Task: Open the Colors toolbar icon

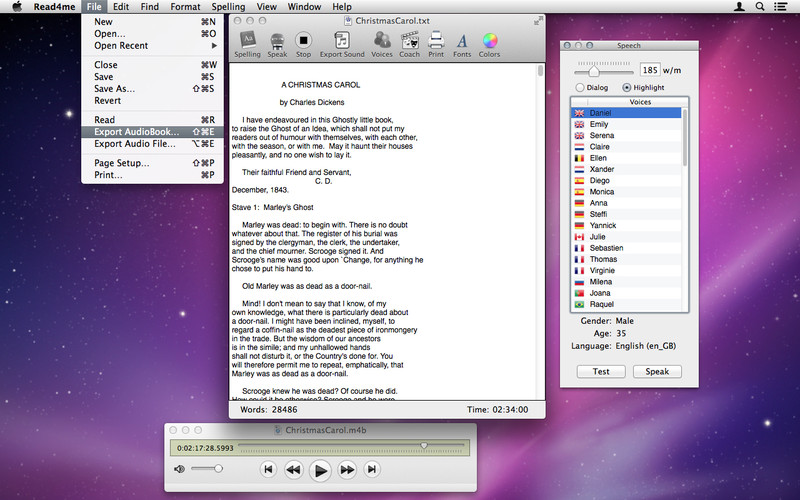Action: coord(489,44)
